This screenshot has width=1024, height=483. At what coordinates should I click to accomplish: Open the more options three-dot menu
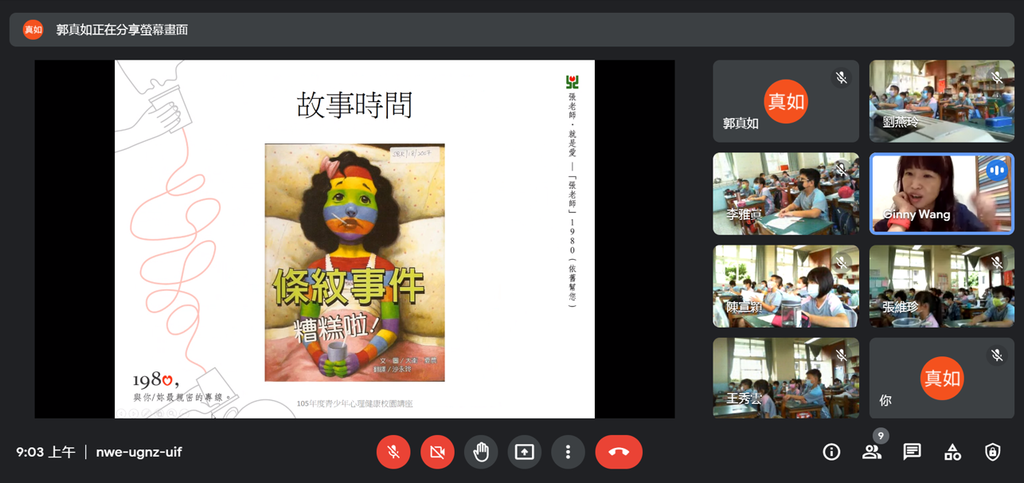coord(568,452)
